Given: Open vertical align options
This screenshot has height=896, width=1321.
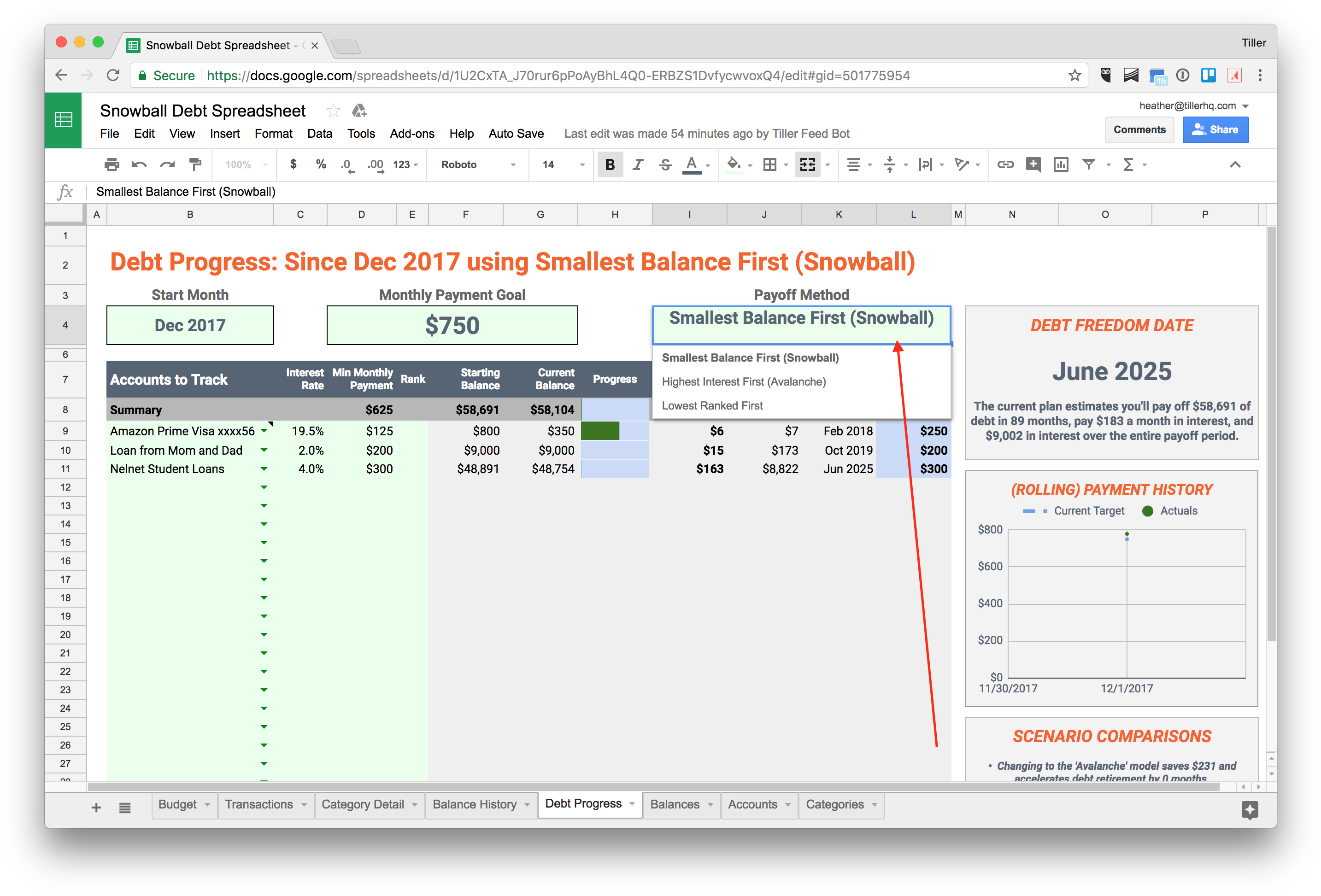Looking at the screenshot, I should pos(890,165).
